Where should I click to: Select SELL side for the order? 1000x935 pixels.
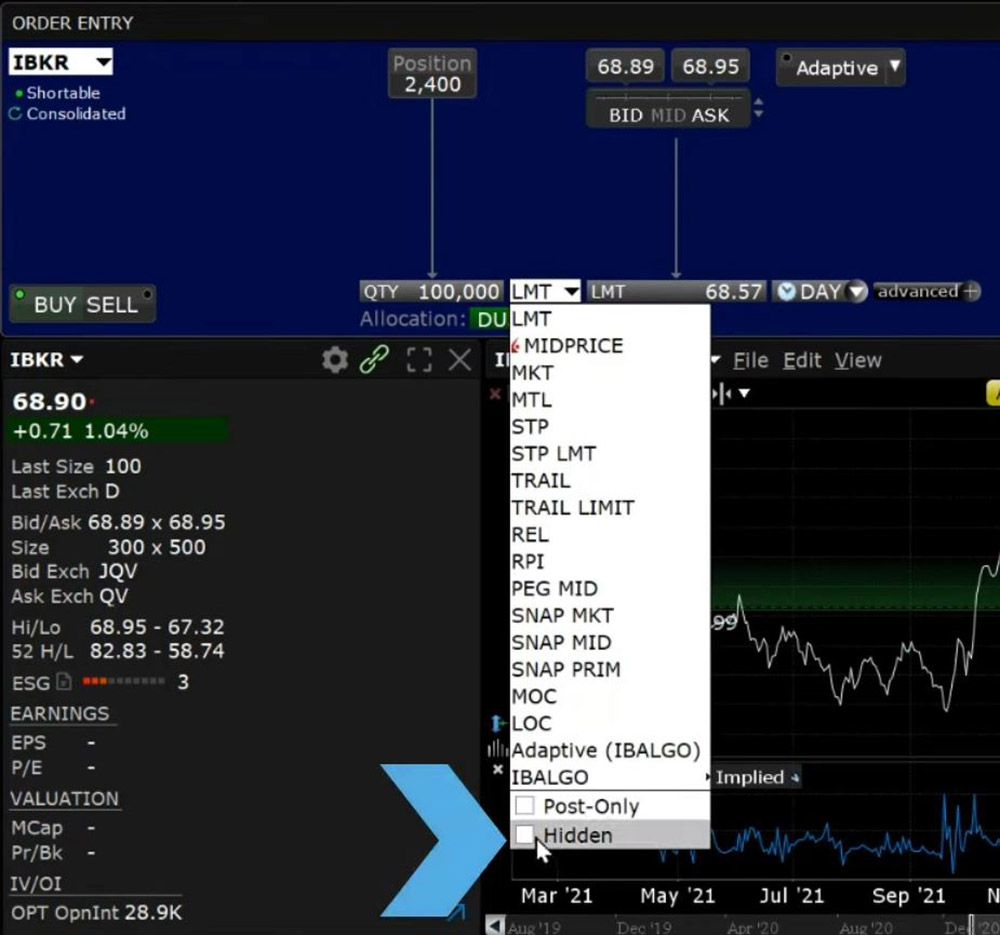point(112,304)
